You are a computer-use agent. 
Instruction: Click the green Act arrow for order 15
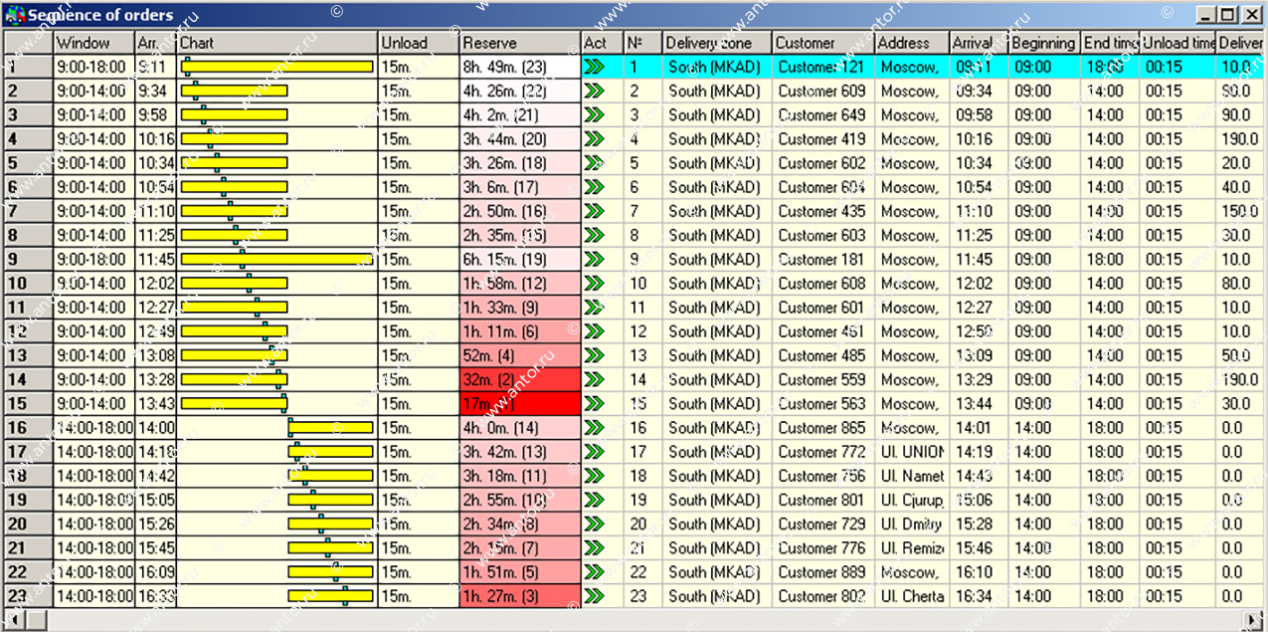click(595, 403)
